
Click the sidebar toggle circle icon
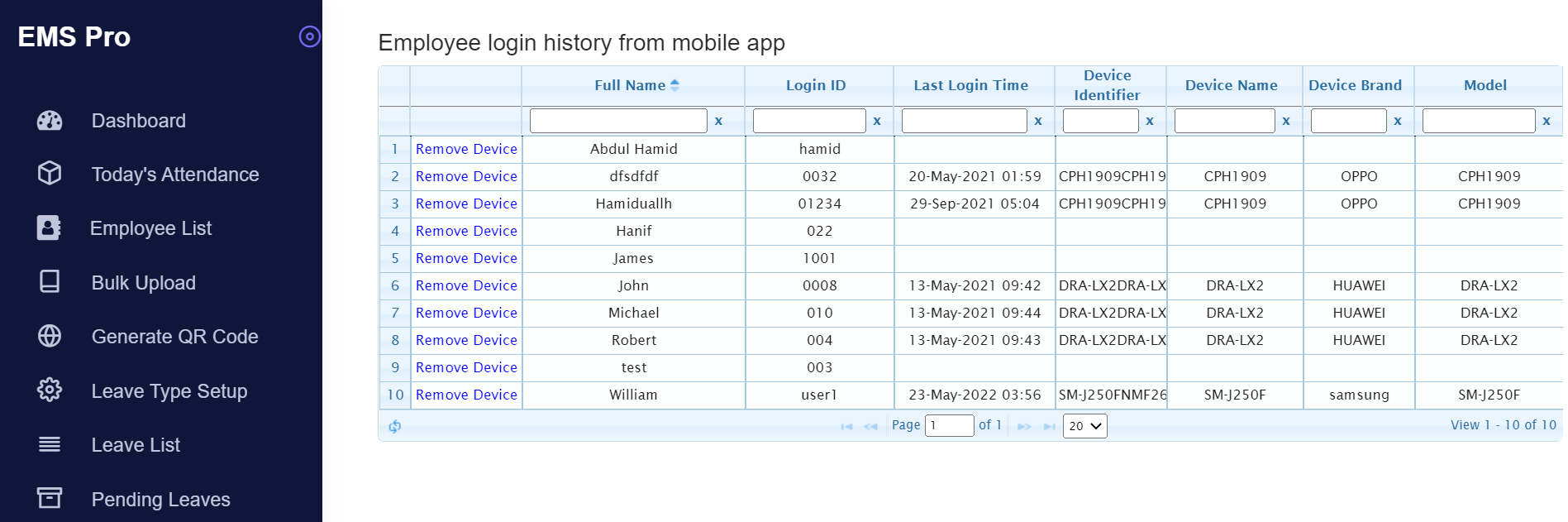coord(309,36)
